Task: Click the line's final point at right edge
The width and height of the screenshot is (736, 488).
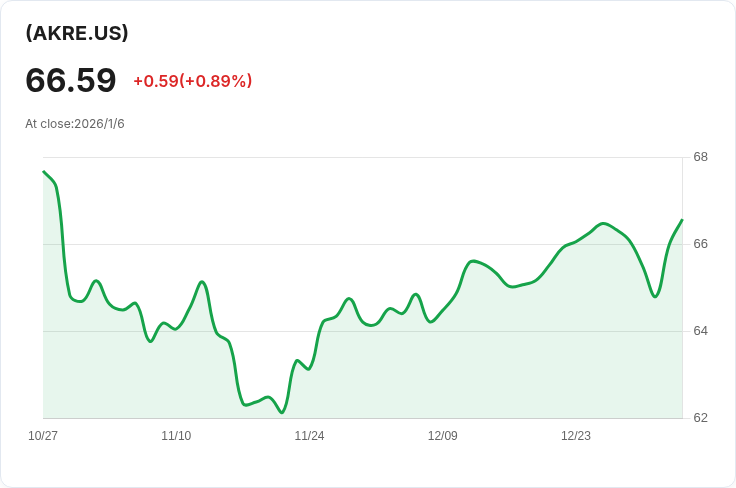Action: click(x=681, y=220)
